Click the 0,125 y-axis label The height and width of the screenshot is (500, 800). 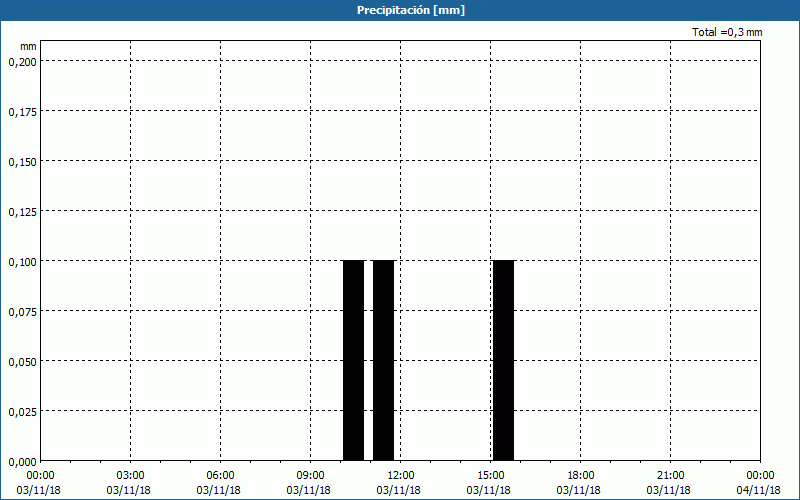23,212
